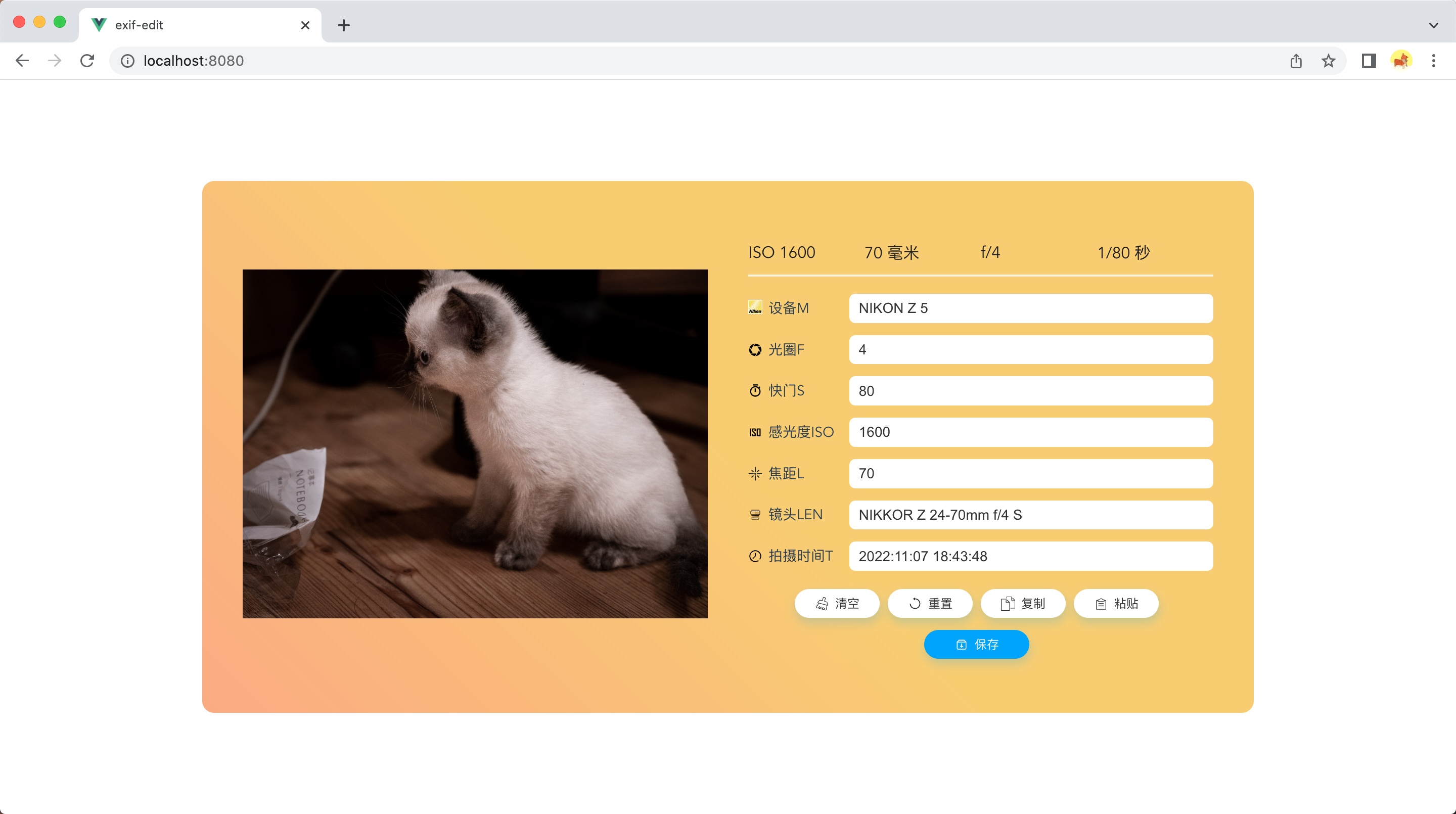Toggle the browser side panel icon
The height and width of the screenshot is (814, 1456).
(x=1369, y=61)
